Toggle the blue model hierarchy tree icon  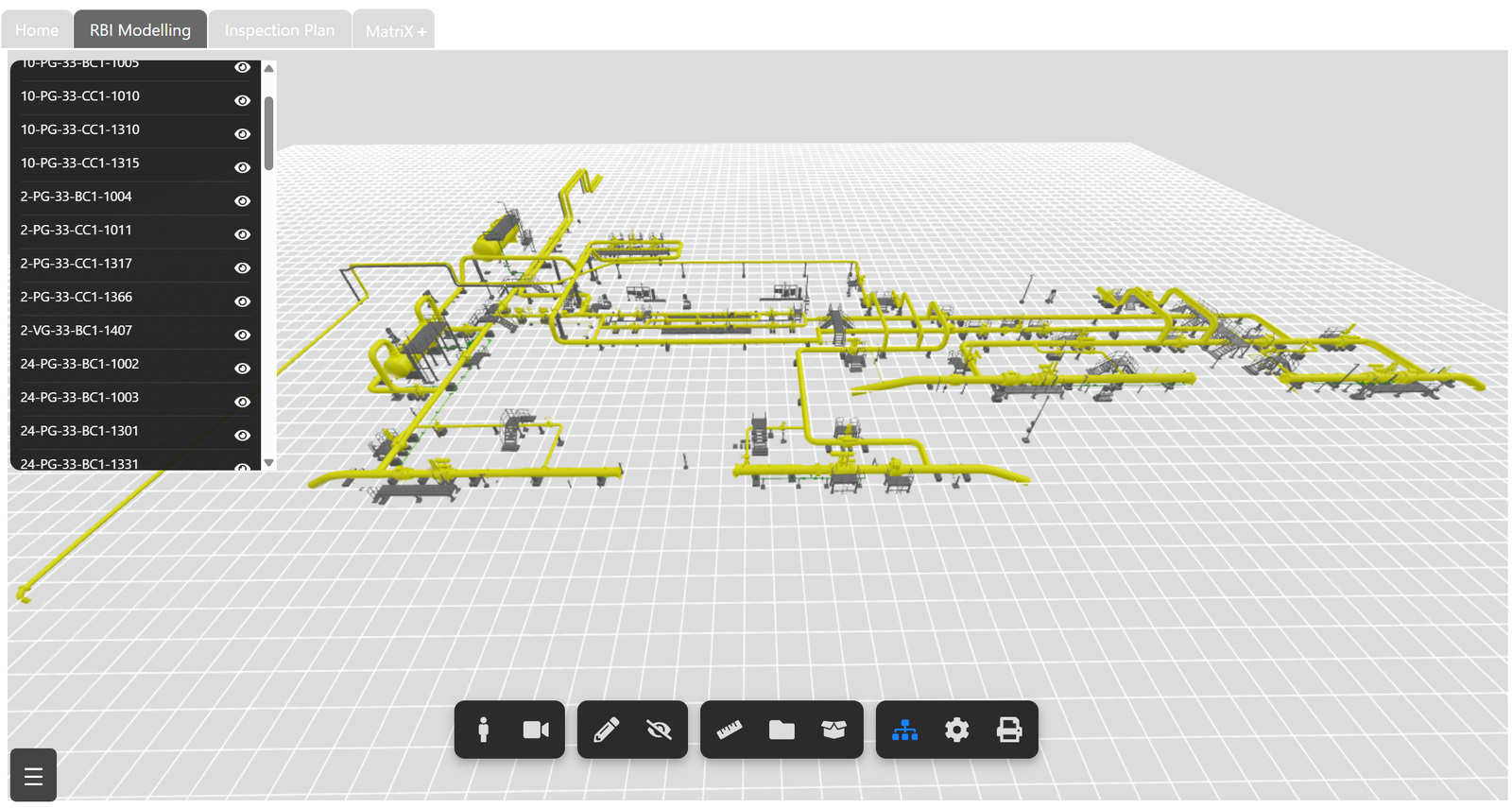click(904, 730)
